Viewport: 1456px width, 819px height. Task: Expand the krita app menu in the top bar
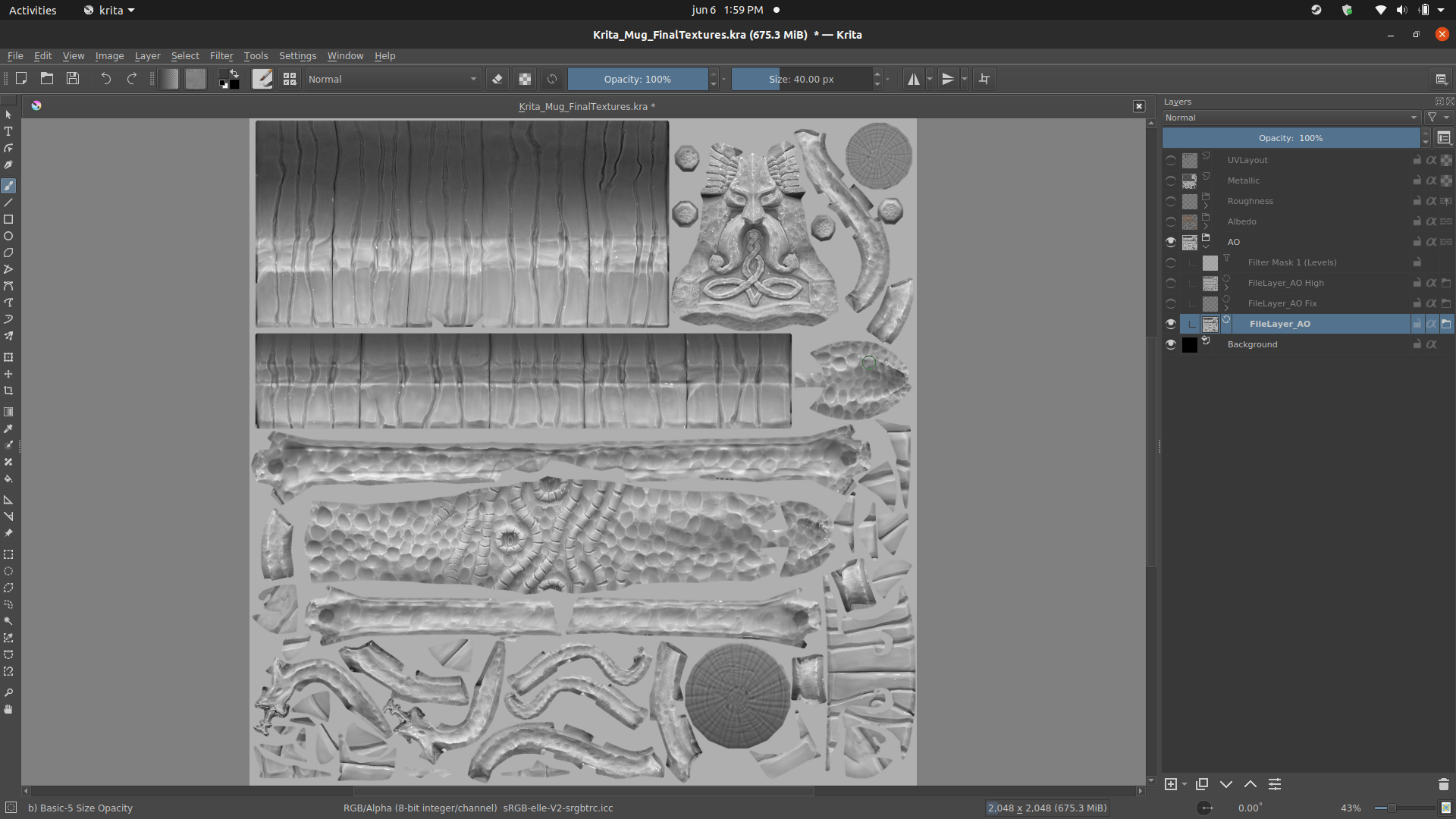pyautogui.click(x=110, y=10)
